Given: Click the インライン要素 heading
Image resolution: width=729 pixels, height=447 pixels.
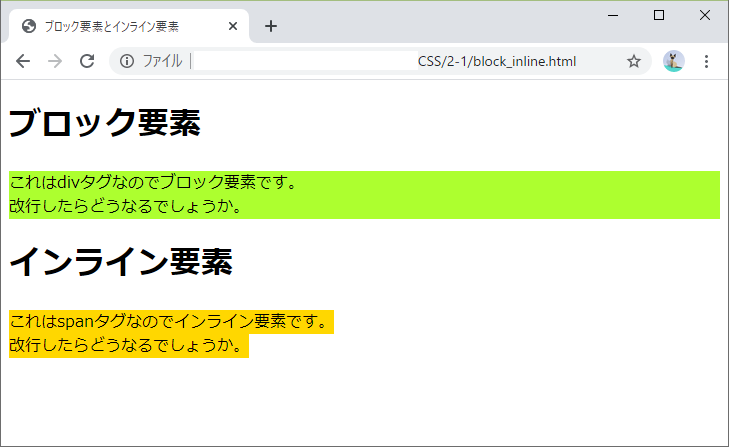Looking at the screenshot, I should click(x=121, y=262).
